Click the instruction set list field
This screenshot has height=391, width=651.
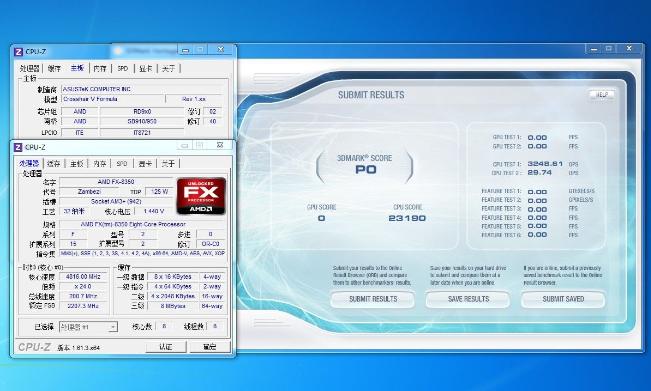[x=143, y=253]
